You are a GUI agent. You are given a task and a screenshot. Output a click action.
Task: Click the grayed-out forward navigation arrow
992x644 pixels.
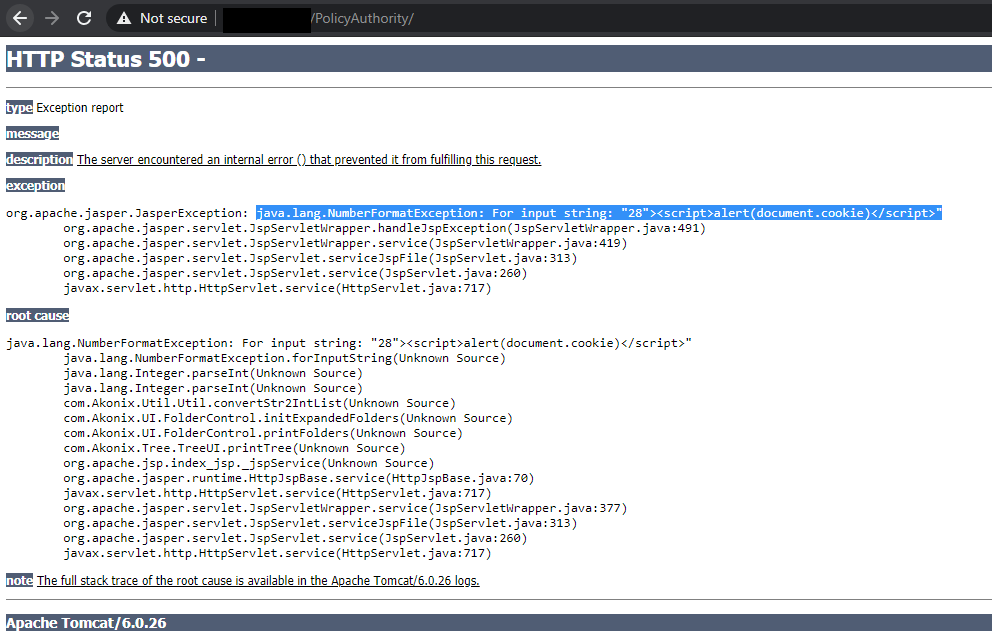click(51, 17)
